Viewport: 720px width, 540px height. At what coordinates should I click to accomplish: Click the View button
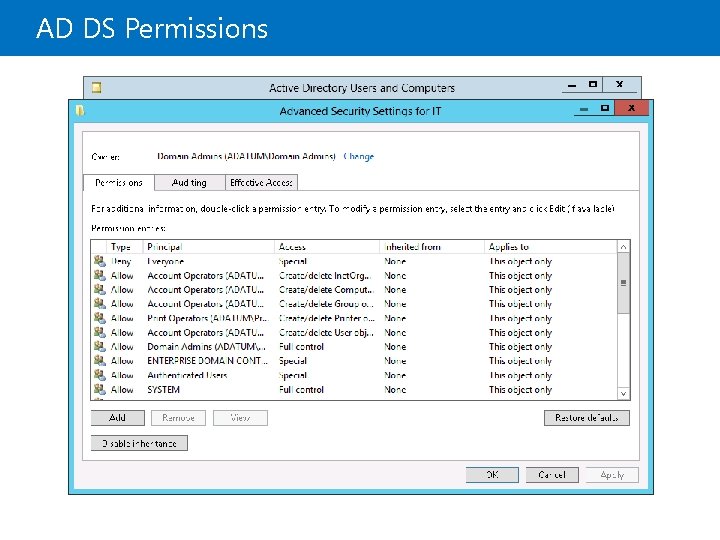click(x=240, y=417)
